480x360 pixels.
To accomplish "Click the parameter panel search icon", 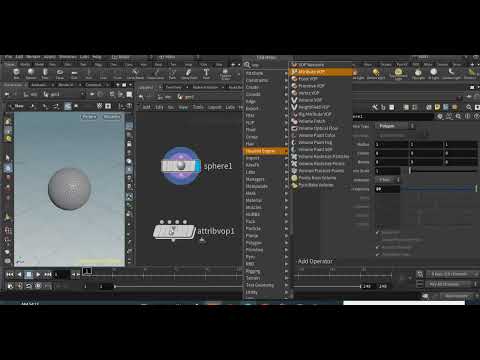I will click(458, 116).
